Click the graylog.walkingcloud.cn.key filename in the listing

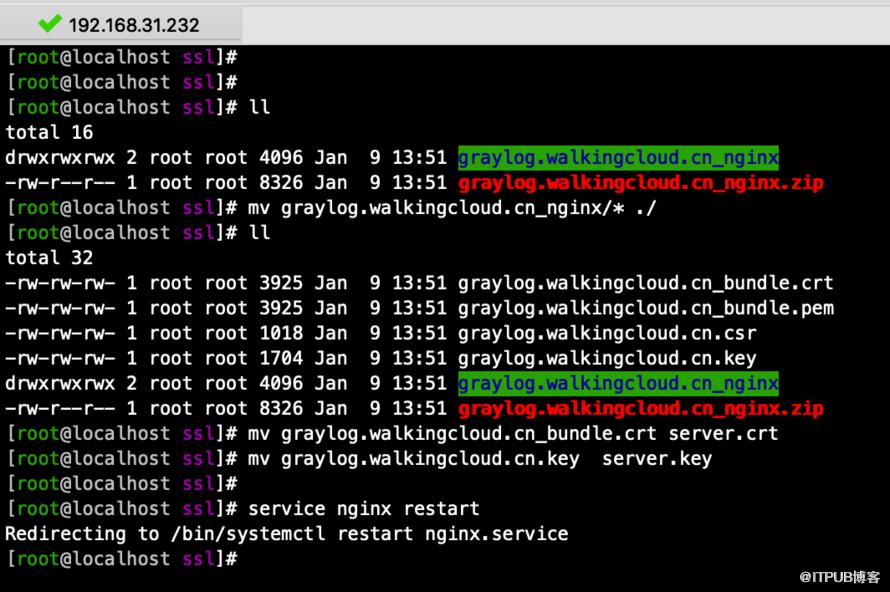(607, 358)
